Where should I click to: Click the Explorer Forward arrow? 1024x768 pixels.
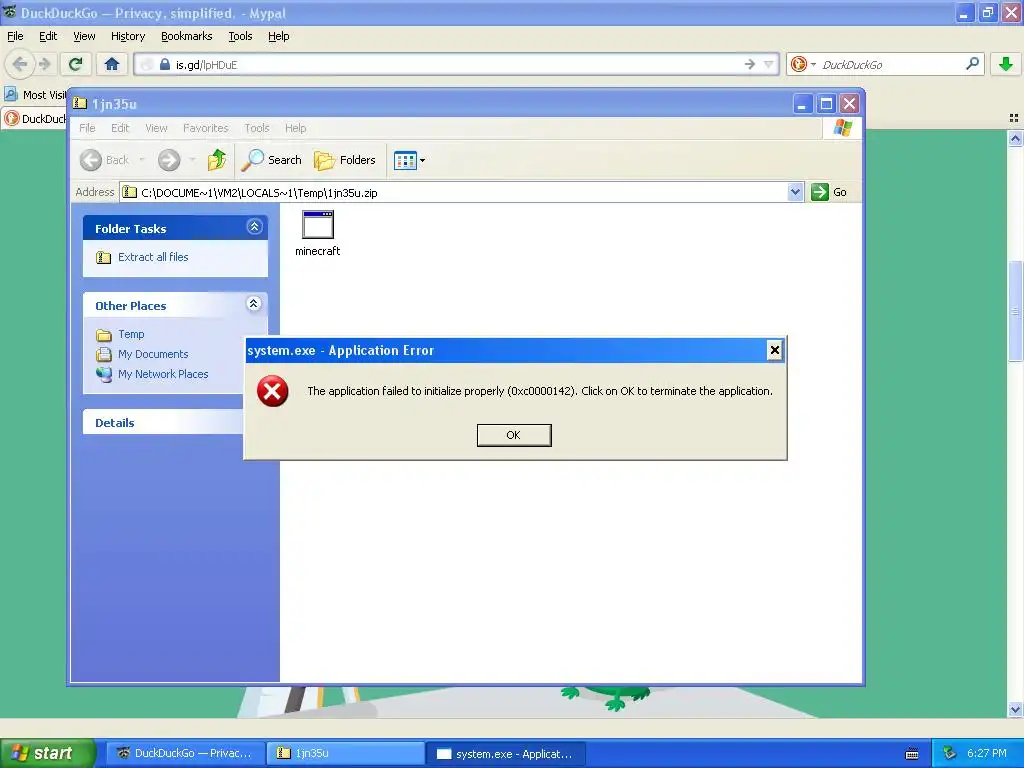click(169, 160)
